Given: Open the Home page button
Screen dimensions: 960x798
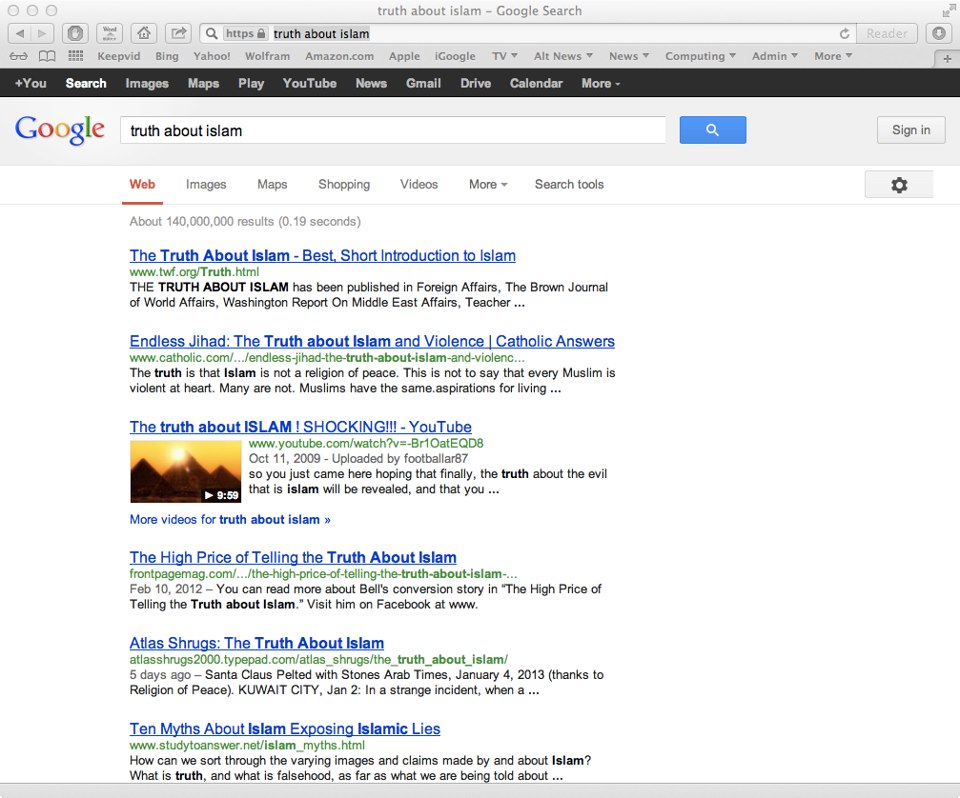Looking at the screenshot, I should tap(144, 33).
